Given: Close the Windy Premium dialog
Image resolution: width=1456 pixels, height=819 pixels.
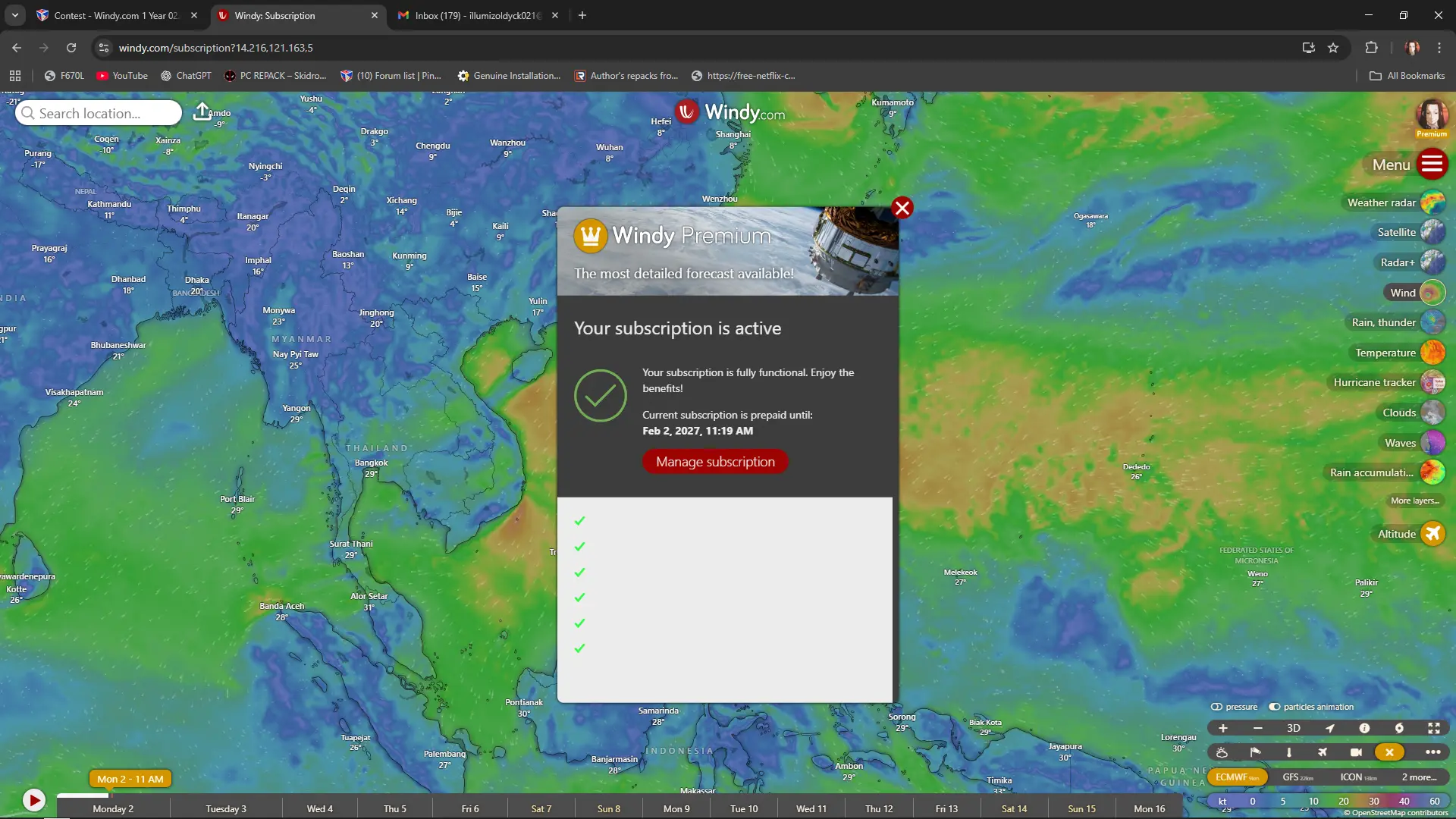Looking at the screenshot, I should pos(902,208).
